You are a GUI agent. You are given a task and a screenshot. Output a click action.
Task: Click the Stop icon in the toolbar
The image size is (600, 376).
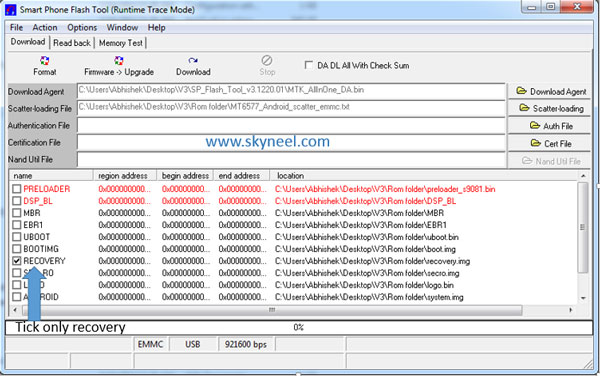pyautogui.click(x=267, y=60)
